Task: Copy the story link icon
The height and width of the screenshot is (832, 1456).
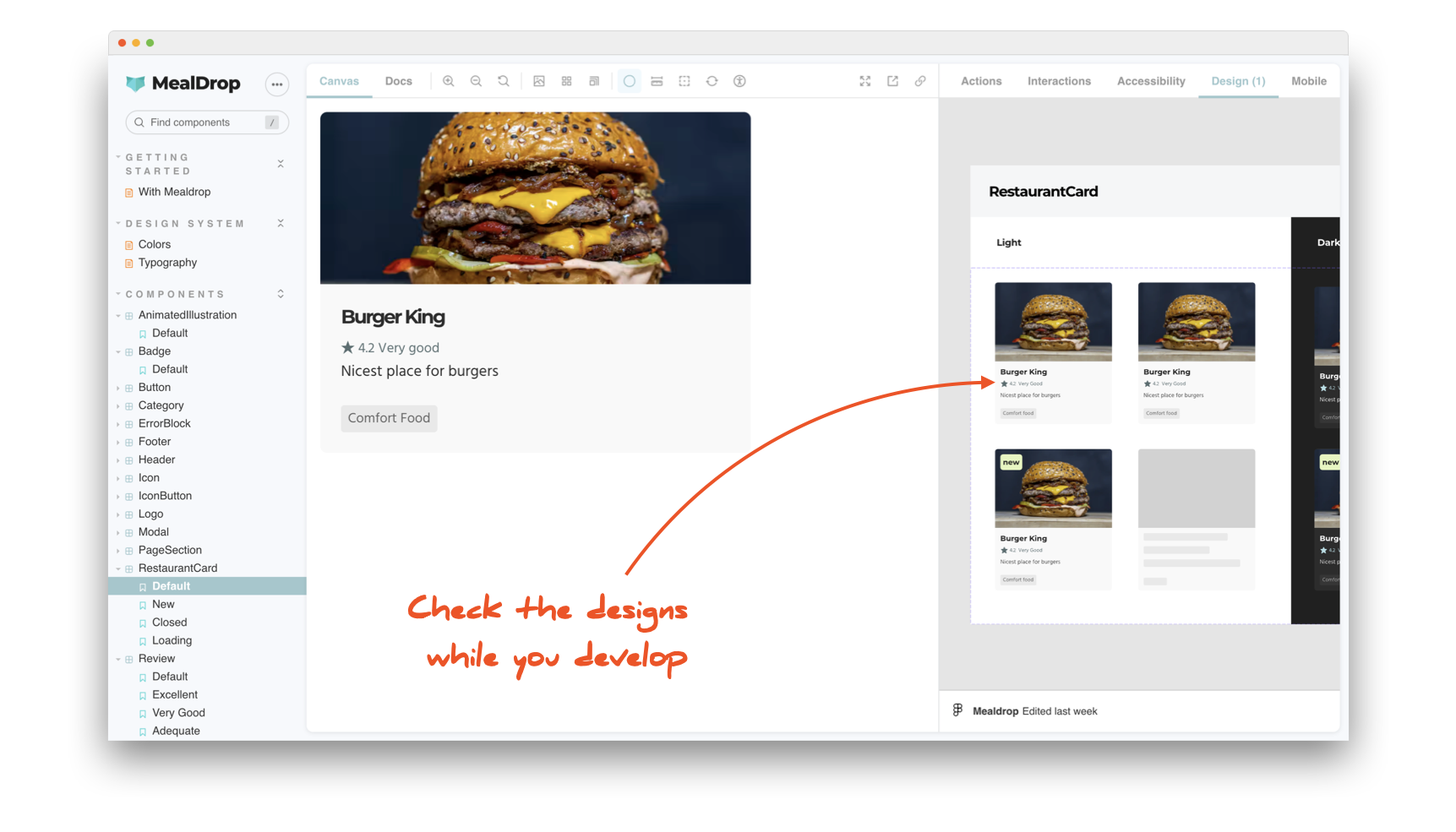Action: point(920,80)
